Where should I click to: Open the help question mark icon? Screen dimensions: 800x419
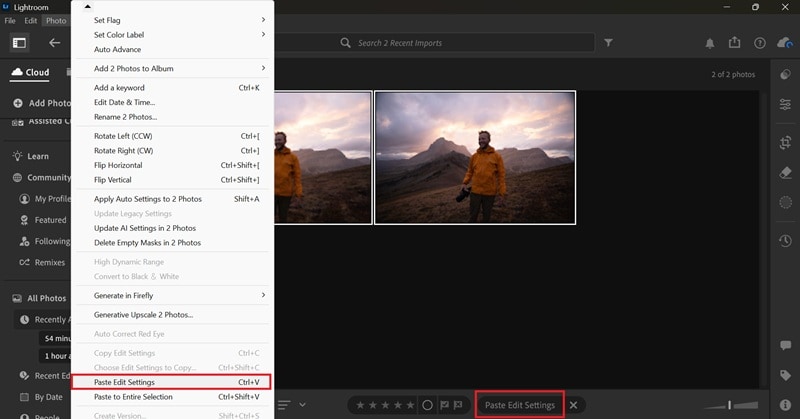click(x=760, y=43)
